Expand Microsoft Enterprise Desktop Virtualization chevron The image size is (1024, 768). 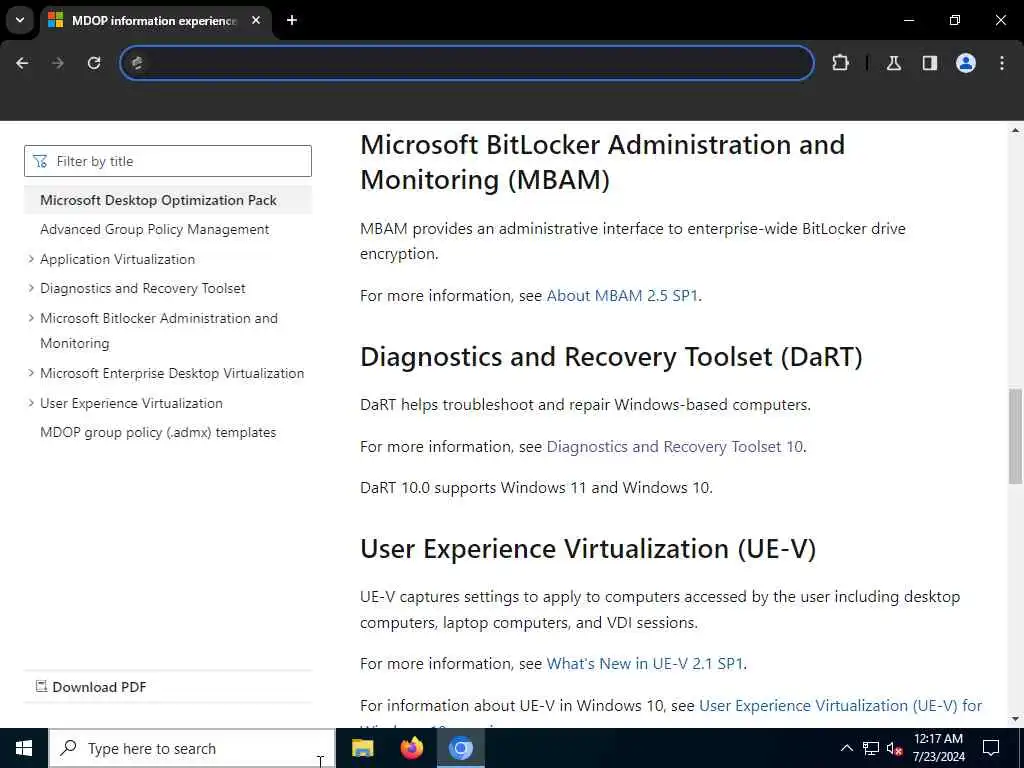pos(31,373)
